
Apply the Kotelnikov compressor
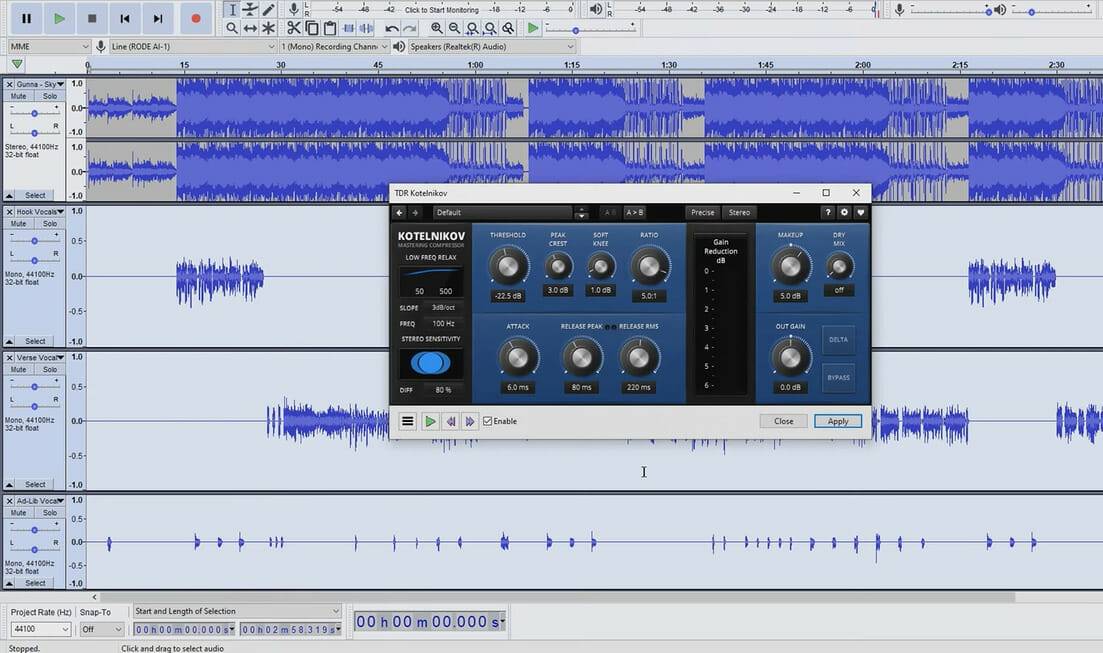[x=837, y=421]
